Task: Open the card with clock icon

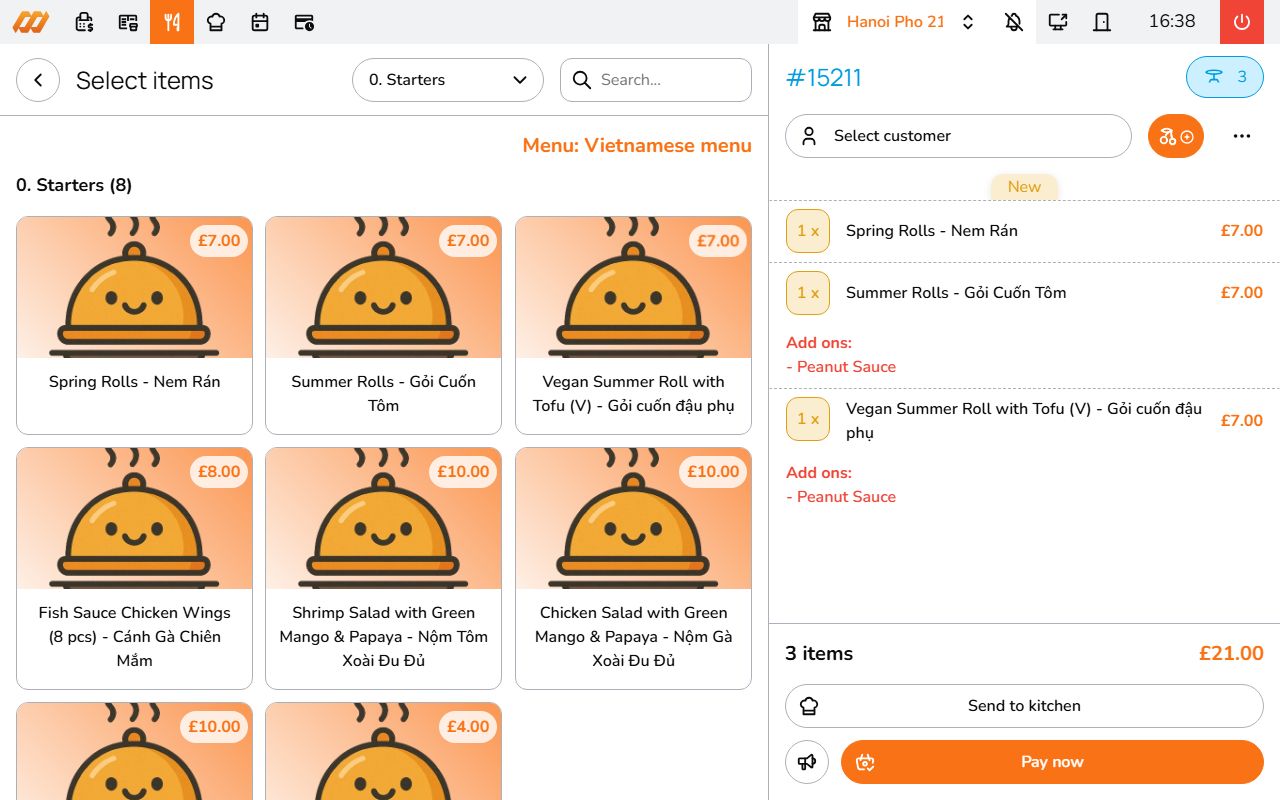Action: (x=304, y=22)
